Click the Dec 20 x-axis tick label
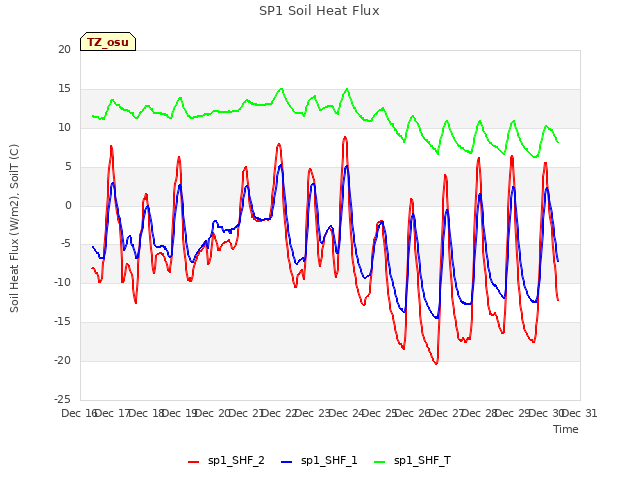 pos(213,413)
